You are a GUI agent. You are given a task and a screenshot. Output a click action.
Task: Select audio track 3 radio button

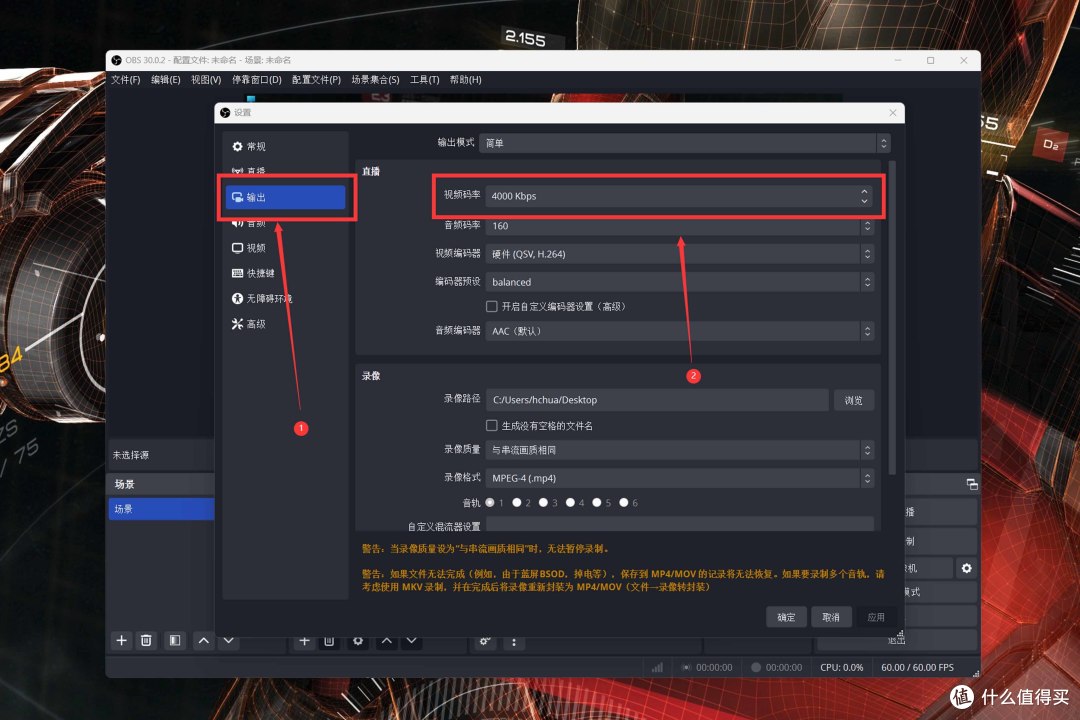tap(543, 503)
